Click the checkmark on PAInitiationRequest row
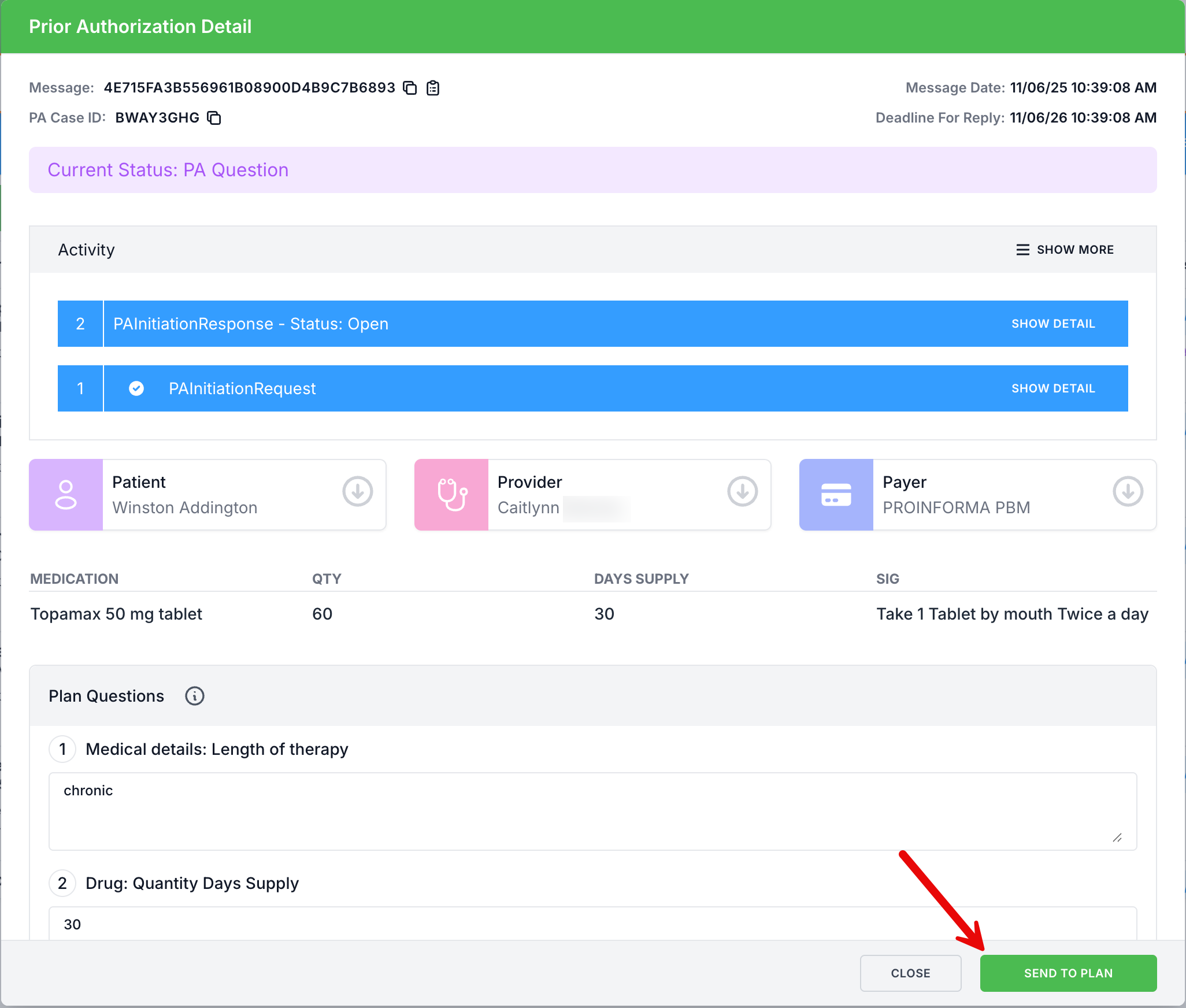 coord(136,388)
